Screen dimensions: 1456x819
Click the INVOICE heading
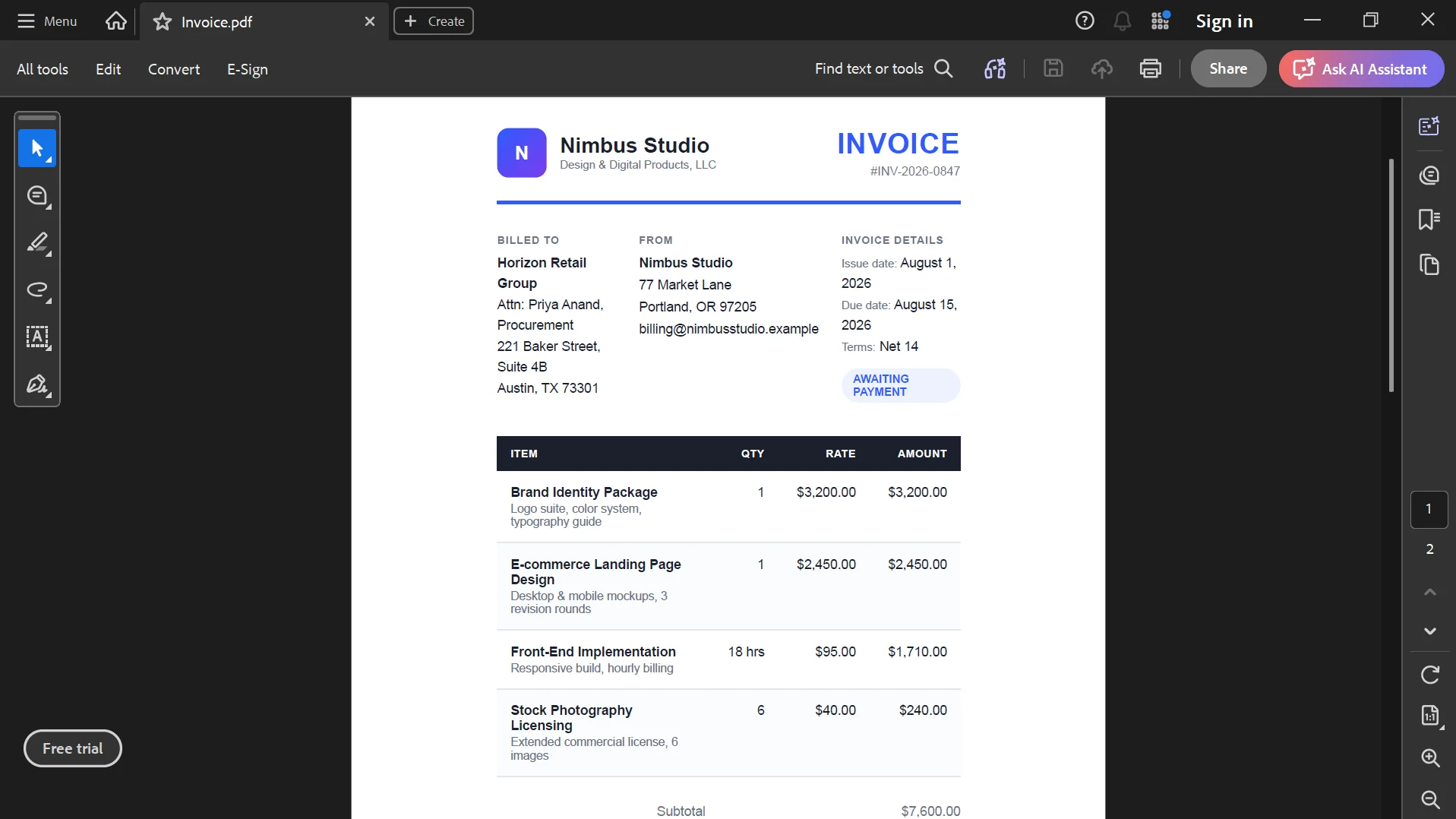click(898, 144)
